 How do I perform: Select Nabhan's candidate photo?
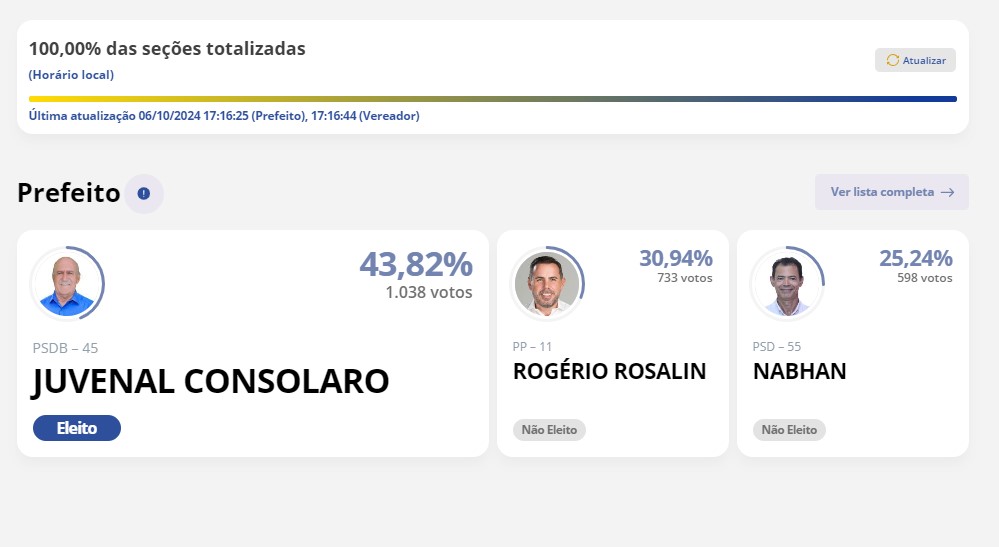tap(787, 283)
